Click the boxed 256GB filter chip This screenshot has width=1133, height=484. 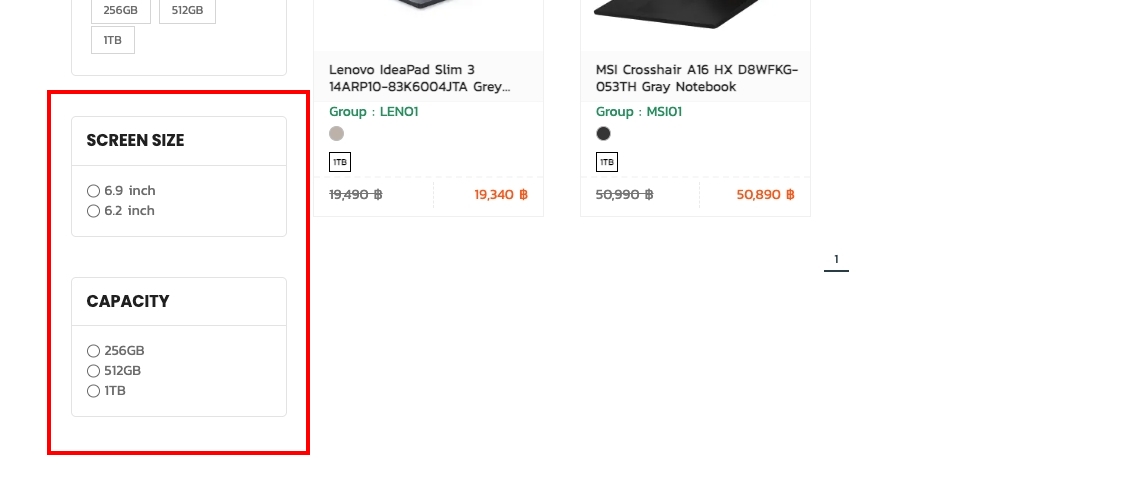121,10
